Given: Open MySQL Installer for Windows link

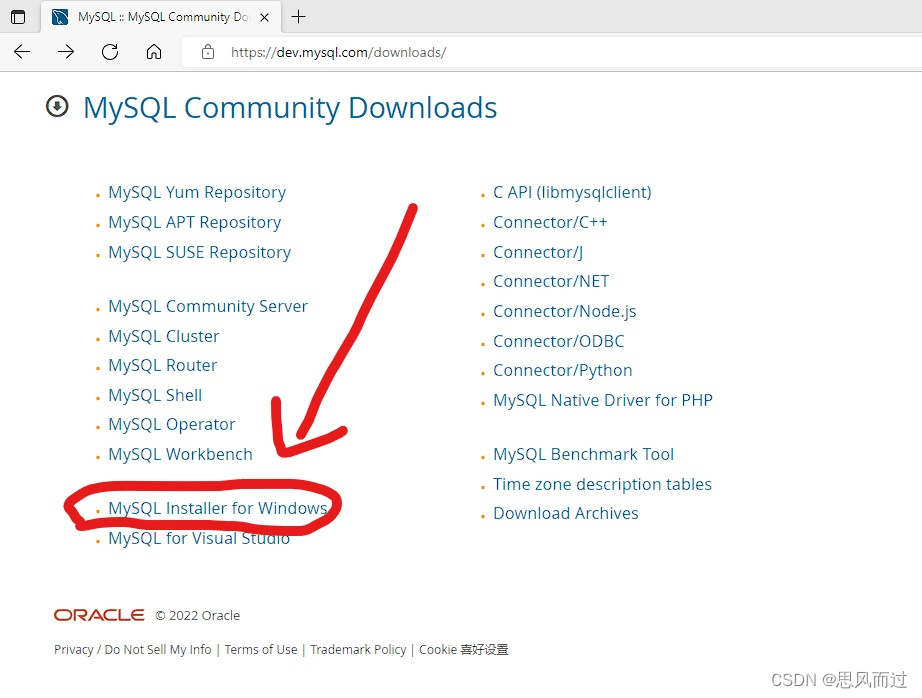Looking at the screenshot, I should pyautogui.click(x=218, y=508).
